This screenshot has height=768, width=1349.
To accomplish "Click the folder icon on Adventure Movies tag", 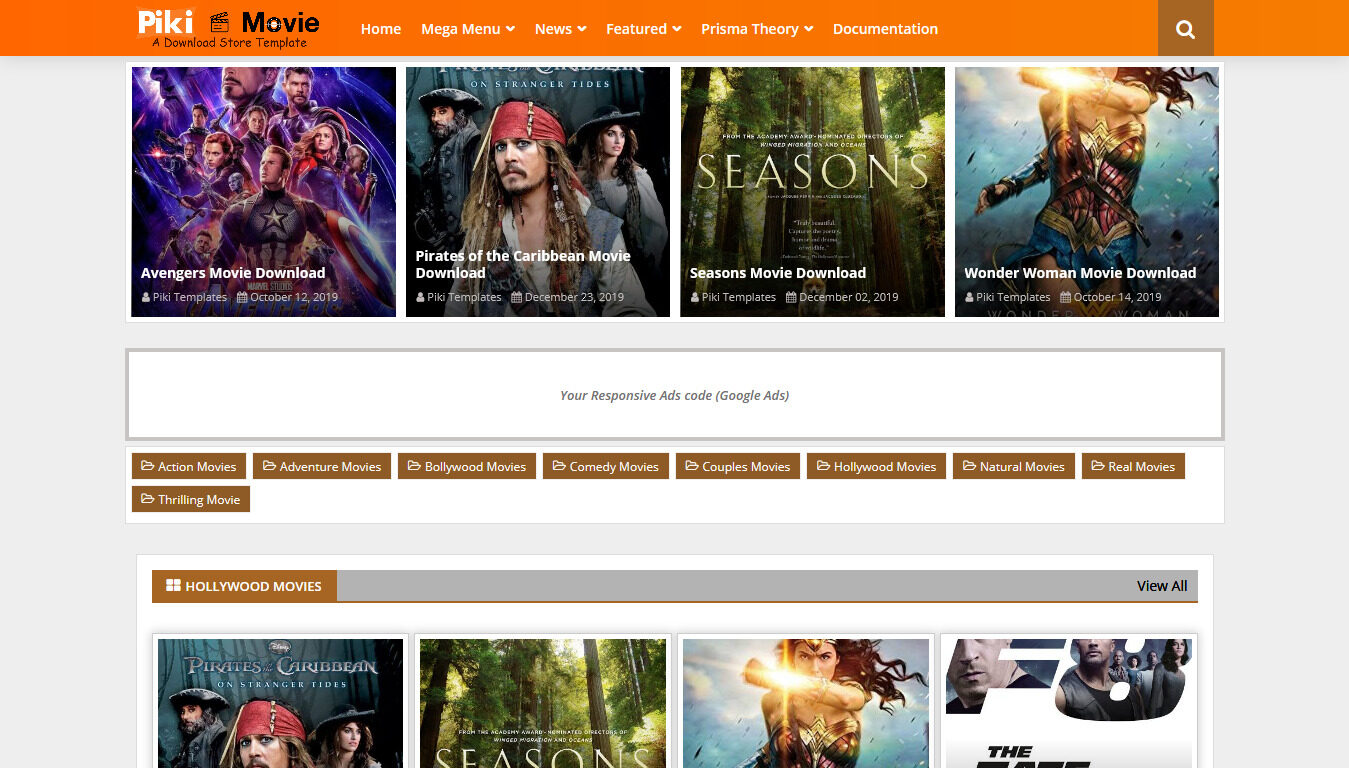I will pyautogui.click(x=270, y=466).
